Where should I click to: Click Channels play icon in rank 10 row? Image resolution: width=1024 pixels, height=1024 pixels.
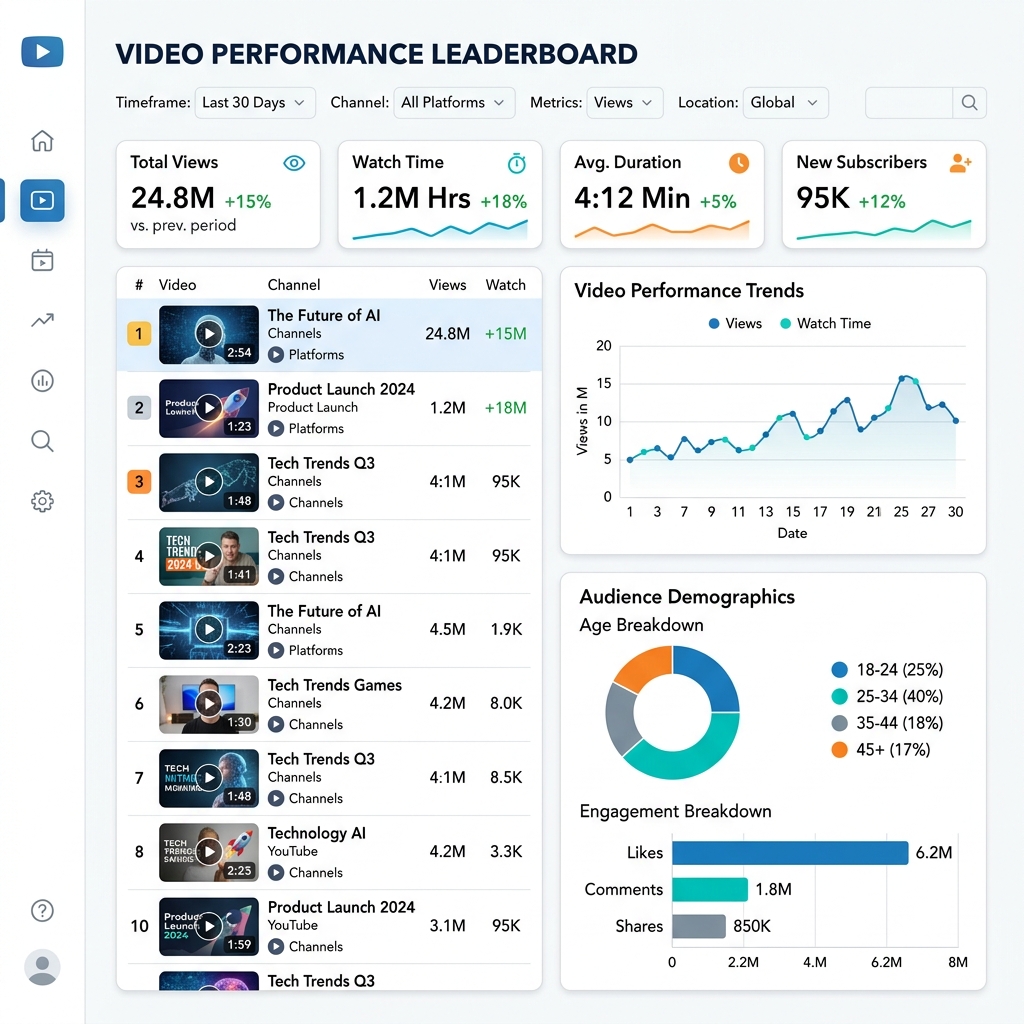(x=276, y=946)
